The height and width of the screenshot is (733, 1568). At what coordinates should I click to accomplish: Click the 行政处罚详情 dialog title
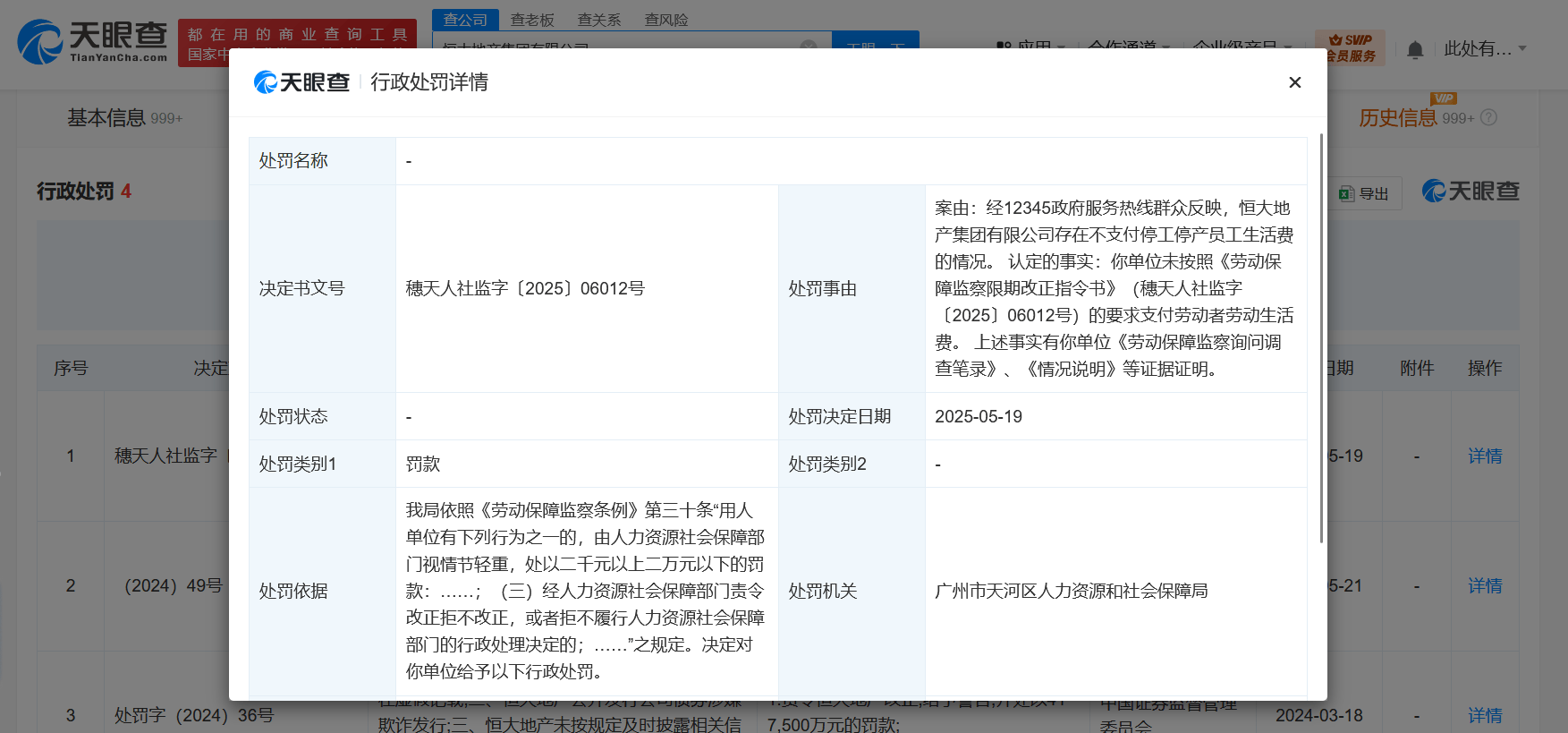[429, 82]
